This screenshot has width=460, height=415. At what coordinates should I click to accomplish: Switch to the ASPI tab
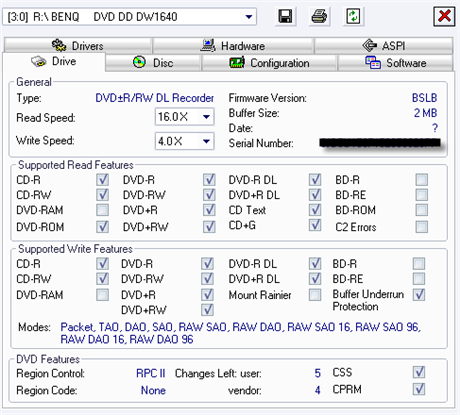click(x=384, y=45)
